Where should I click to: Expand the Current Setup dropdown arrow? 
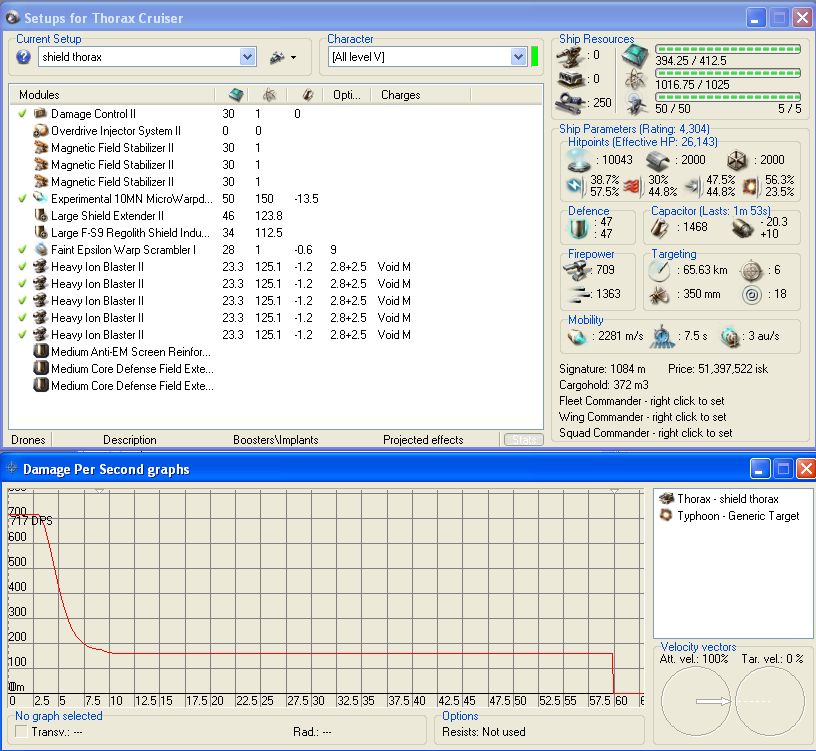click(x=248, y=57)
